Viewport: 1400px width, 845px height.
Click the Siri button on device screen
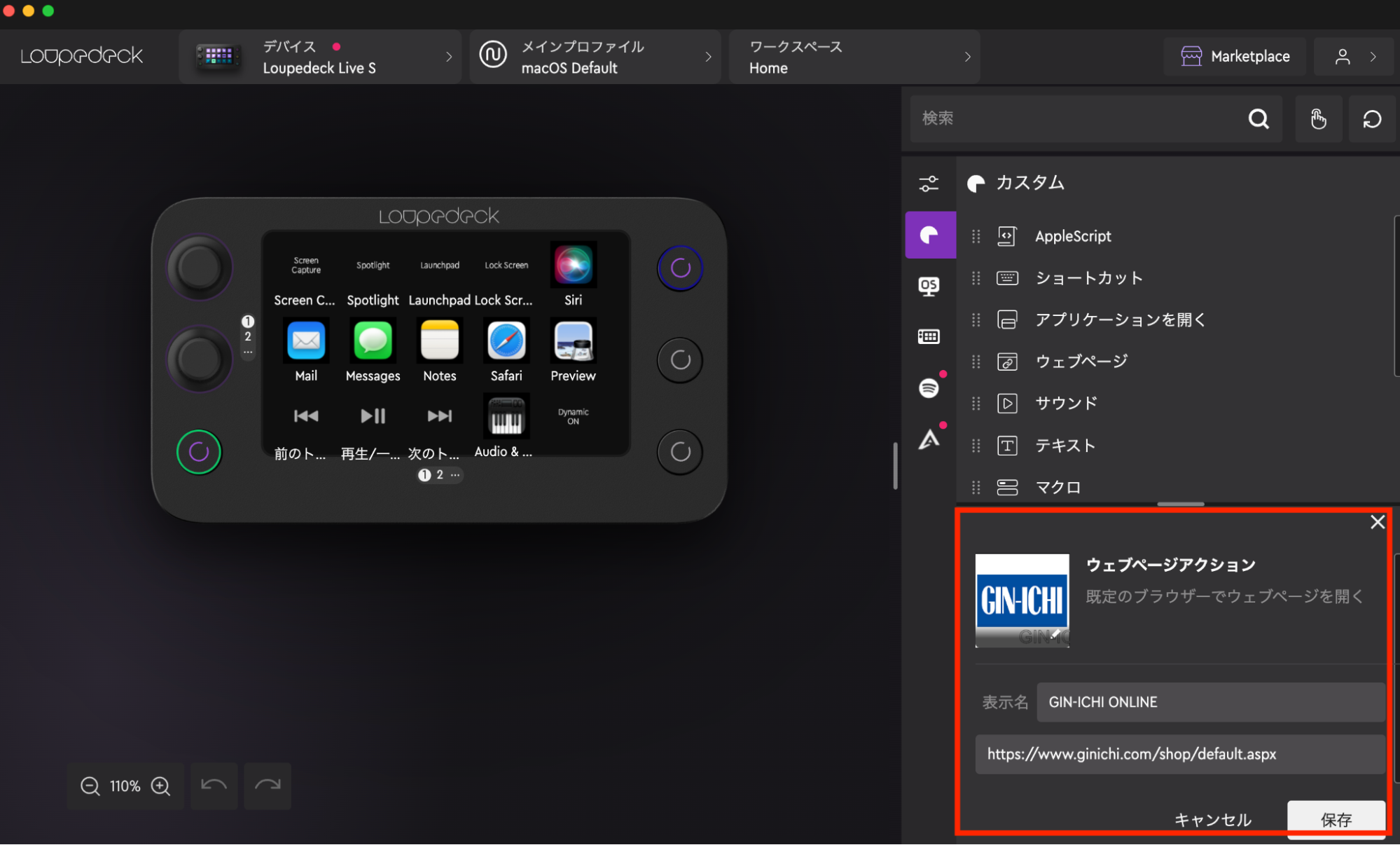click(x=573, y=266)
